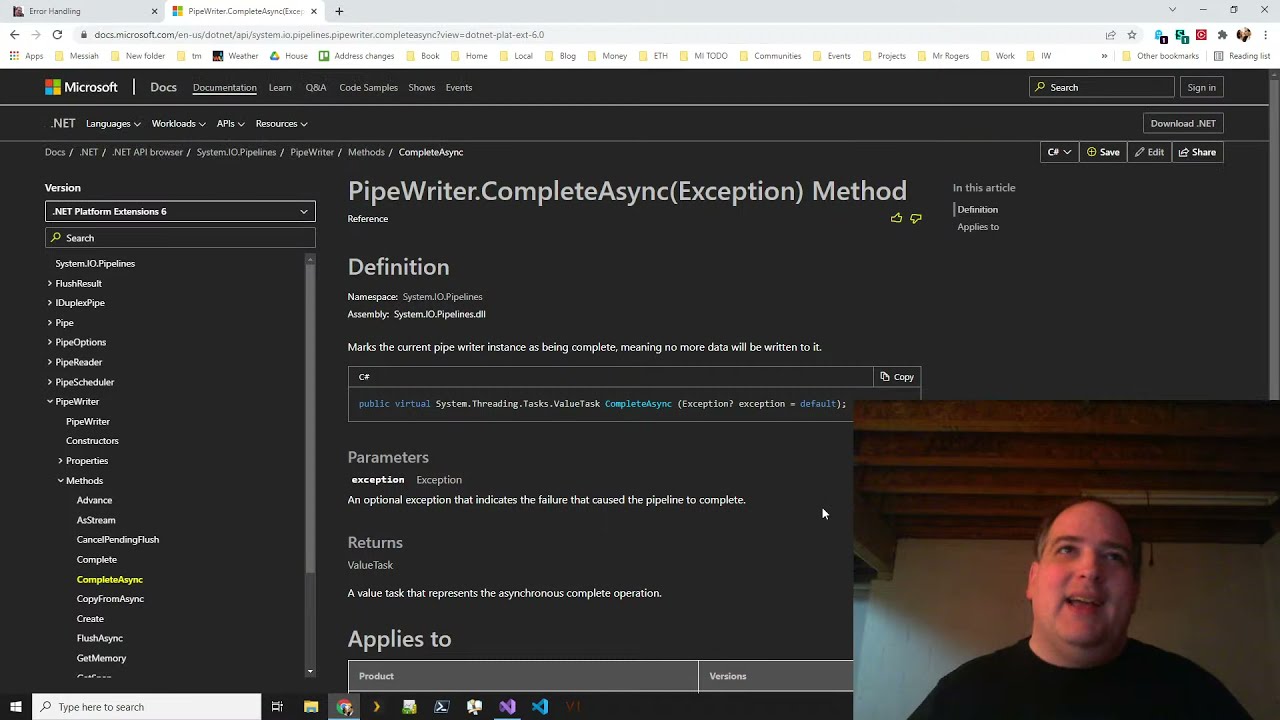1280x720 pixels.
Task: Click System.IO.Pipelines breadcrumb link
Action: click(236, 152)
